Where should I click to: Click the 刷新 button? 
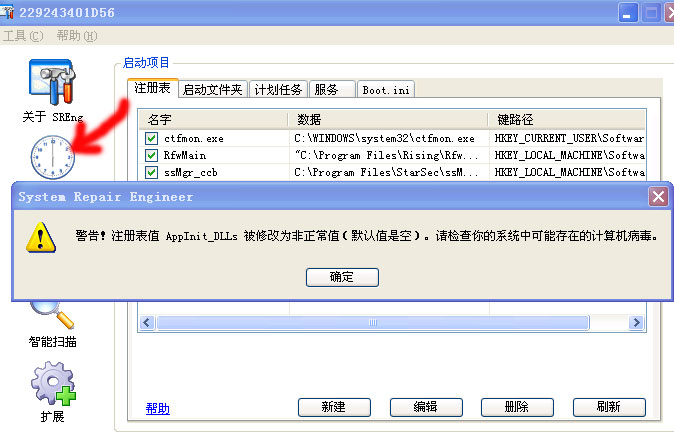coord(609,407)
